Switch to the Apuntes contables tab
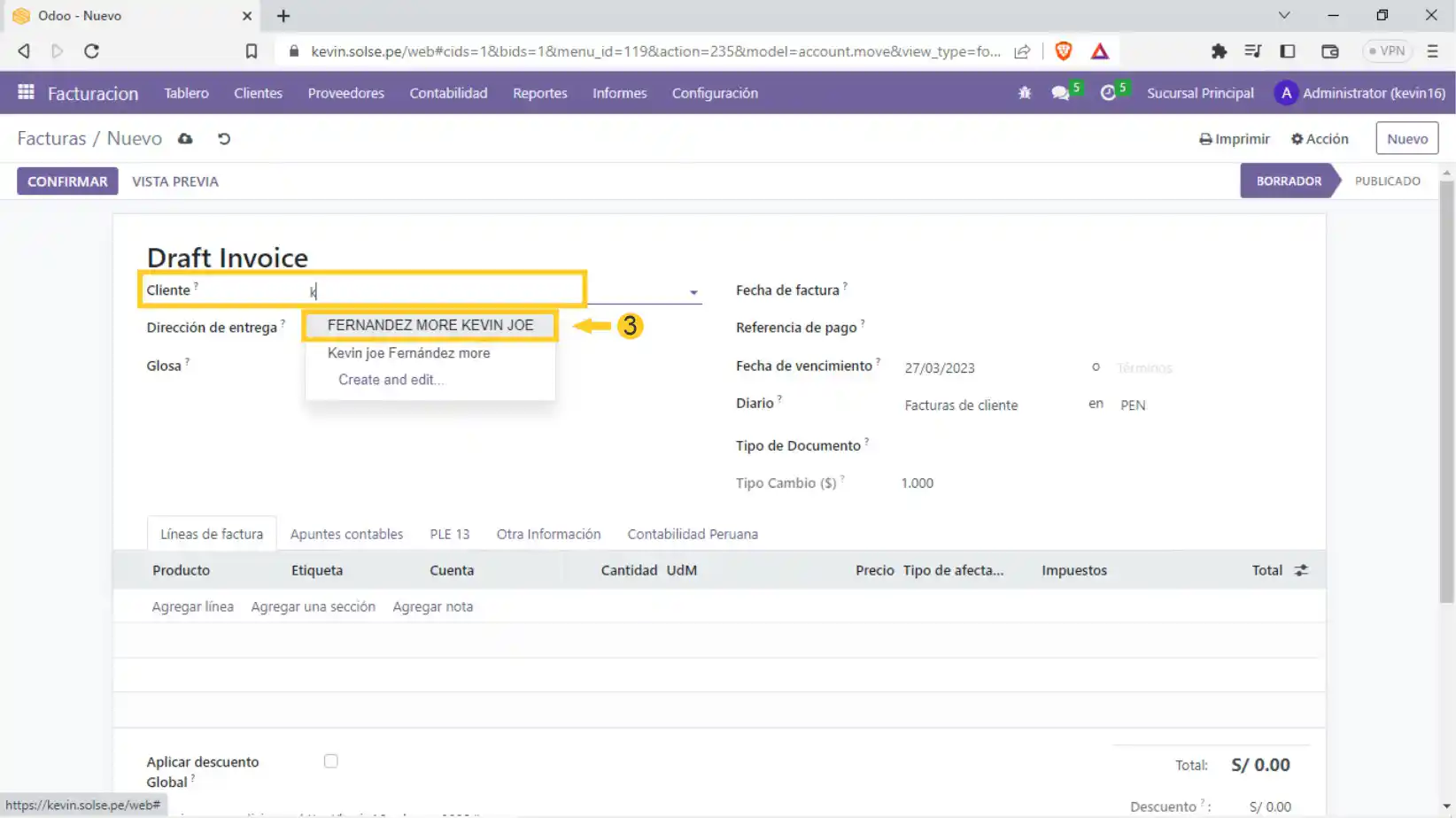The height and width of the screenshot is (818, 1456). (346, 534)
